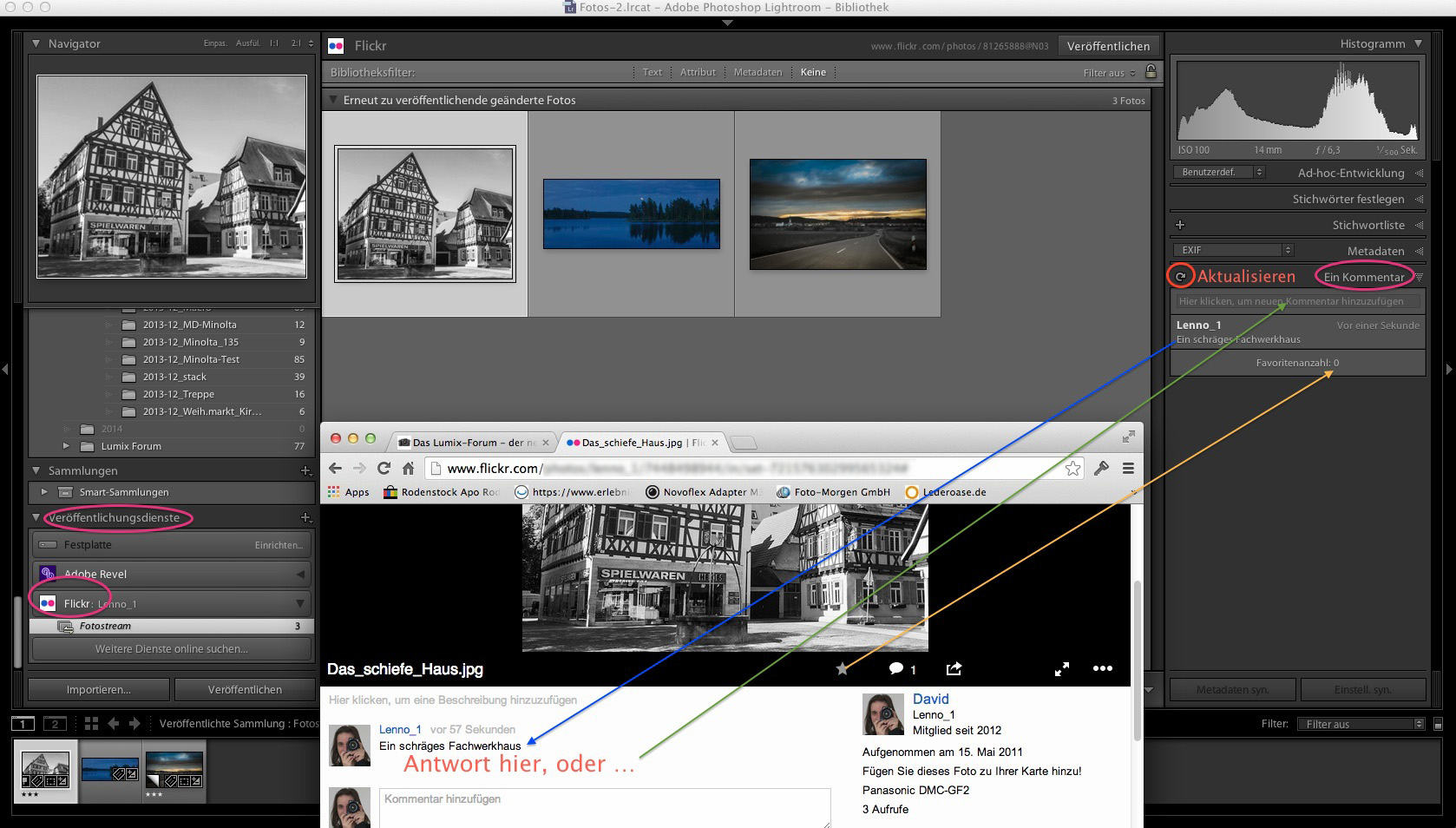
Task: Click the Importieren... button
Action: [x=99, y=689]
